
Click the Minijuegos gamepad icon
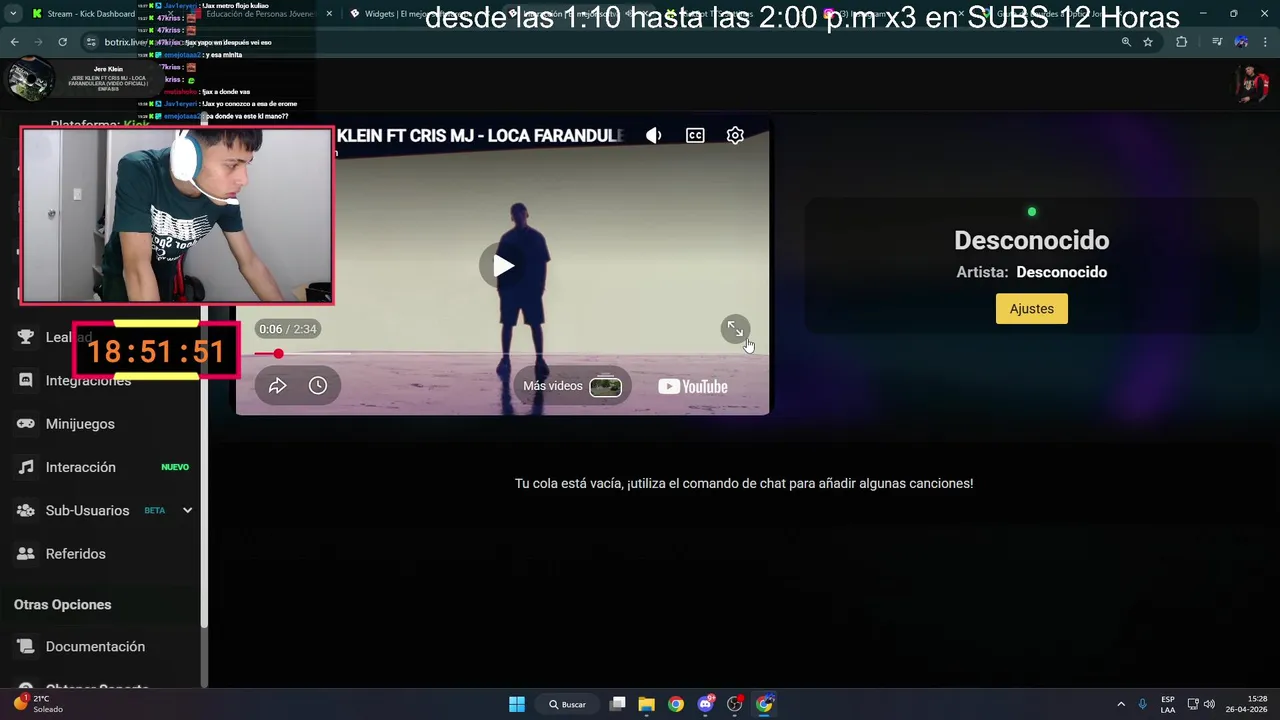(26, 424)
